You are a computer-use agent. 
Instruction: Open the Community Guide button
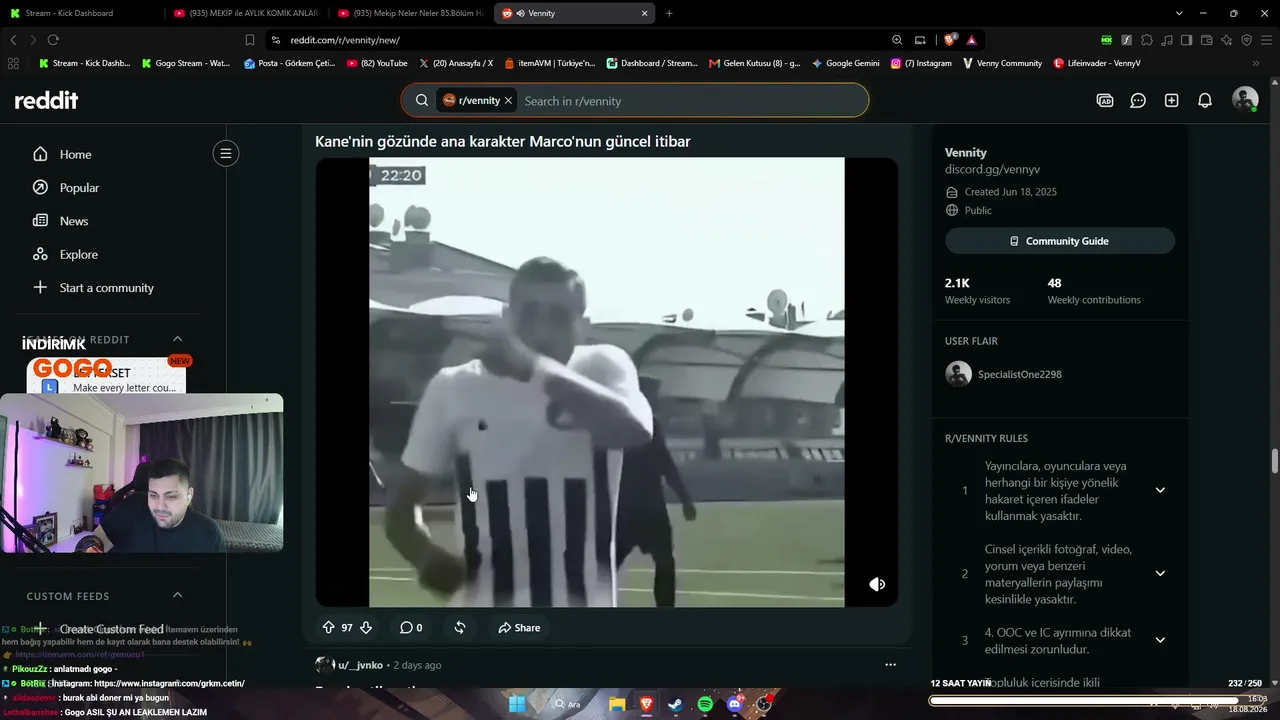(1060, 241)
